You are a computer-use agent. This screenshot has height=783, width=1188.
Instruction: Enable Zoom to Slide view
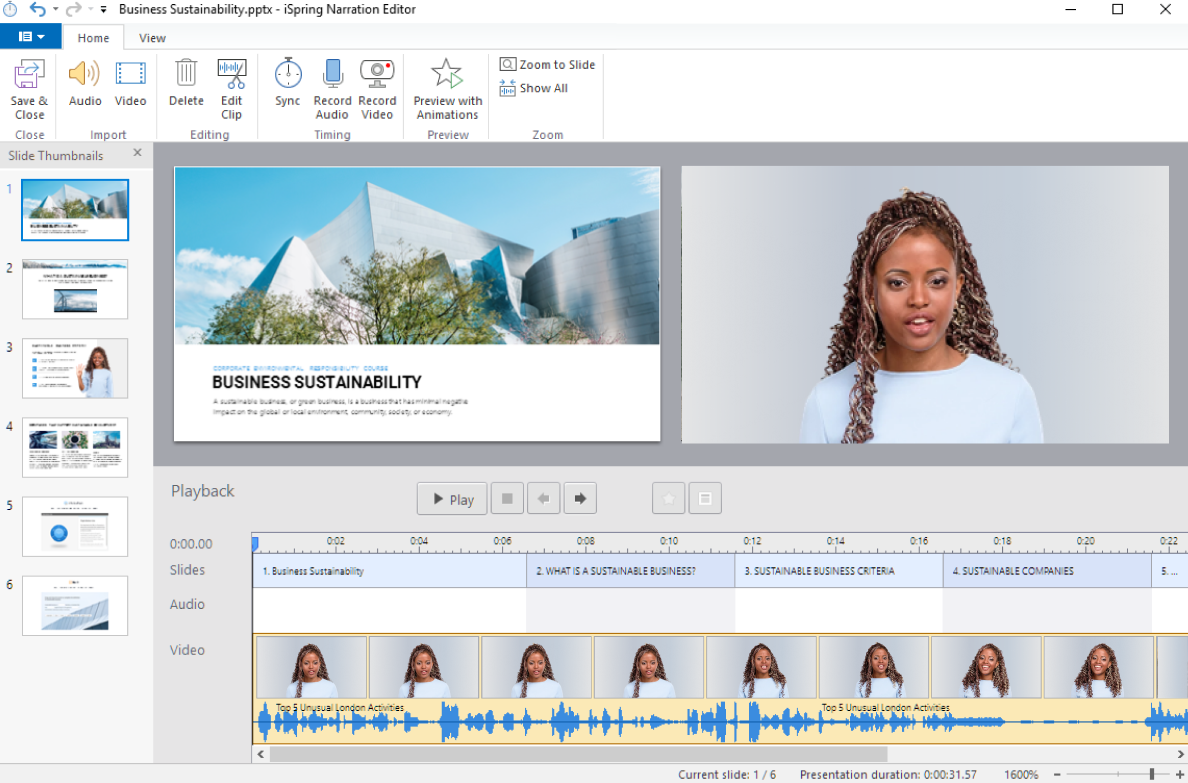coord(547,64)
